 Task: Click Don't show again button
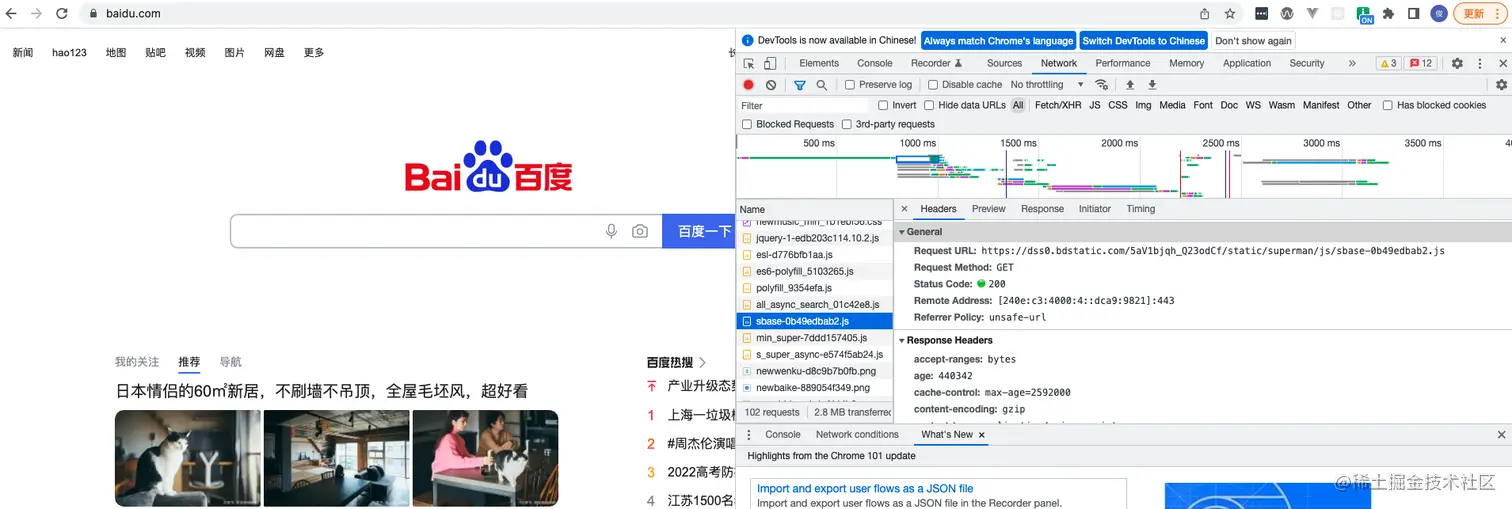click(1253, 41)
